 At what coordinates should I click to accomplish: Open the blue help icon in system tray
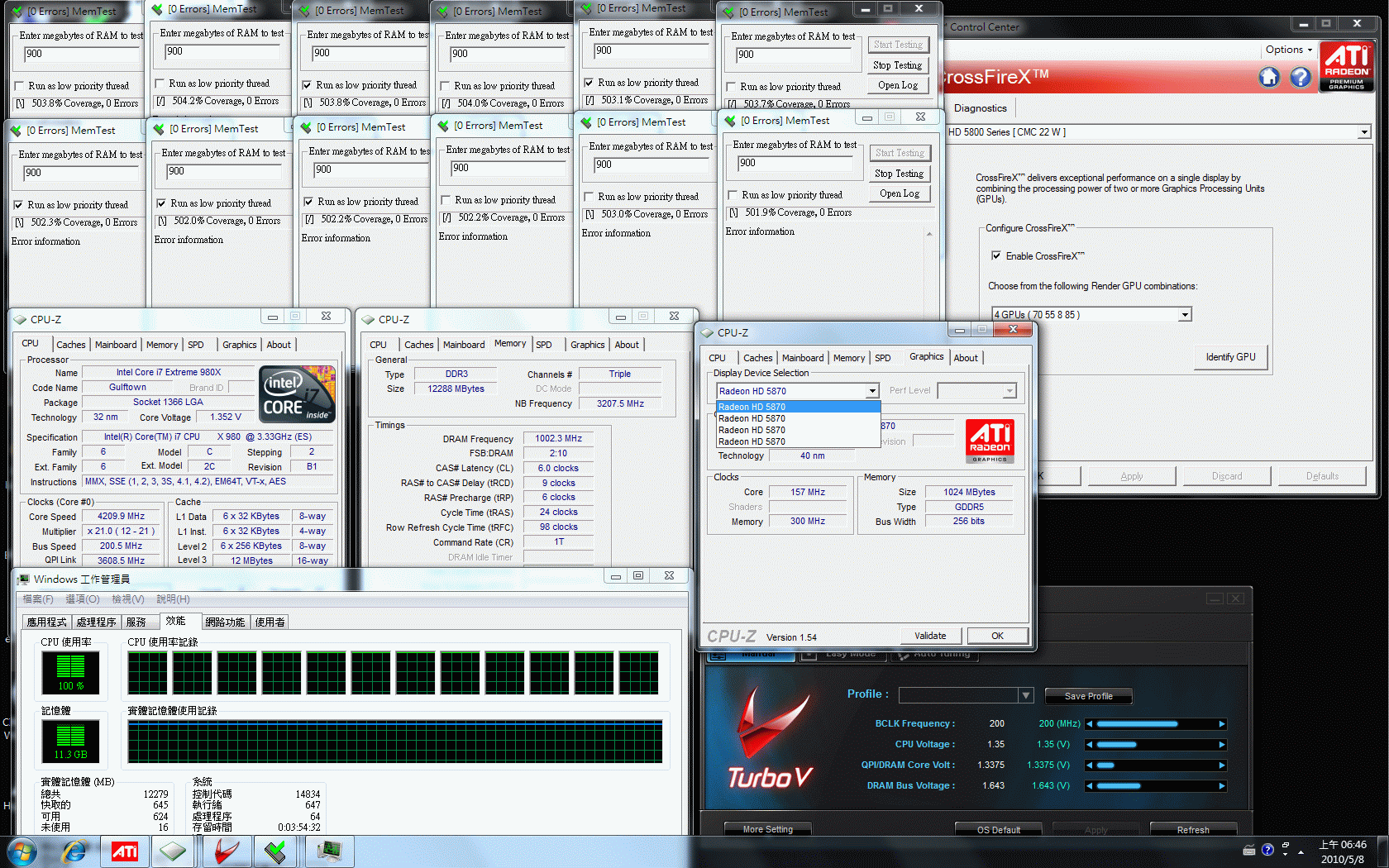tap(1267, 850)
